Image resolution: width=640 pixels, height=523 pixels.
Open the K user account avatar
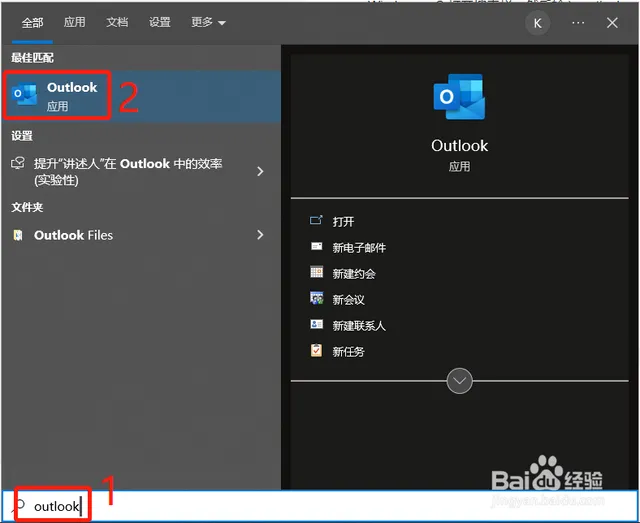[x=538, y=23]
